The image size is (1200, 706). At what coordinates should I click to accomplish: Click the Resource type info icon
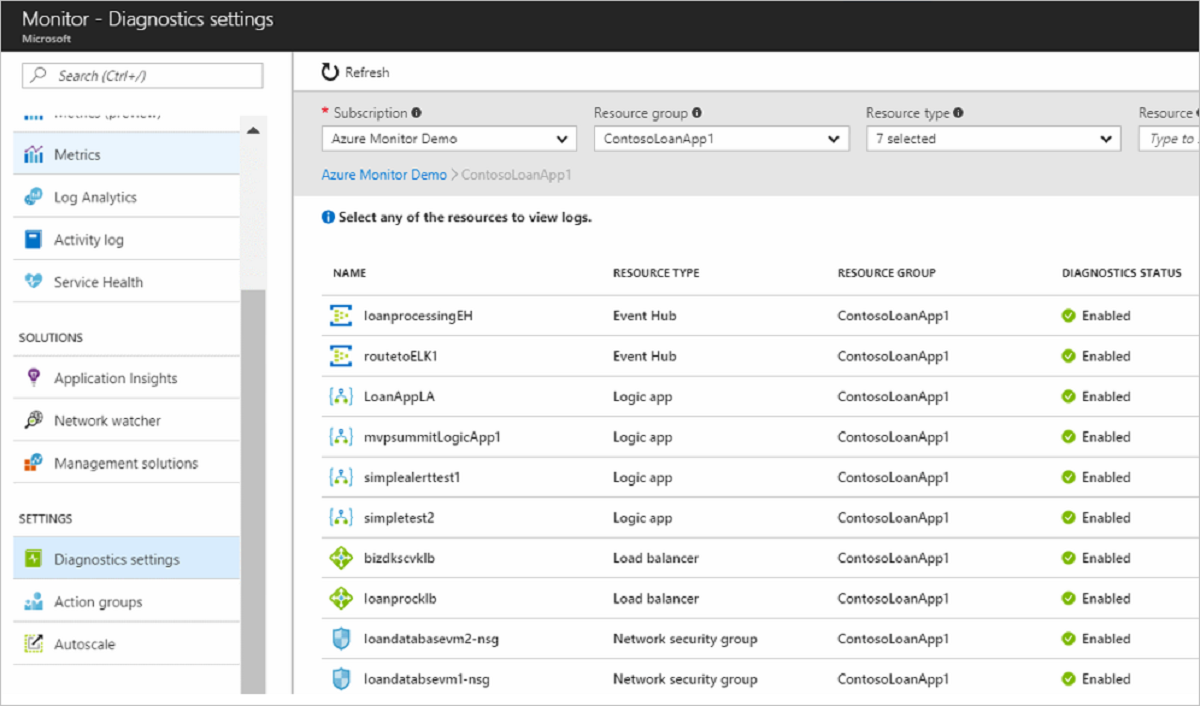click(x=959, y=113)
